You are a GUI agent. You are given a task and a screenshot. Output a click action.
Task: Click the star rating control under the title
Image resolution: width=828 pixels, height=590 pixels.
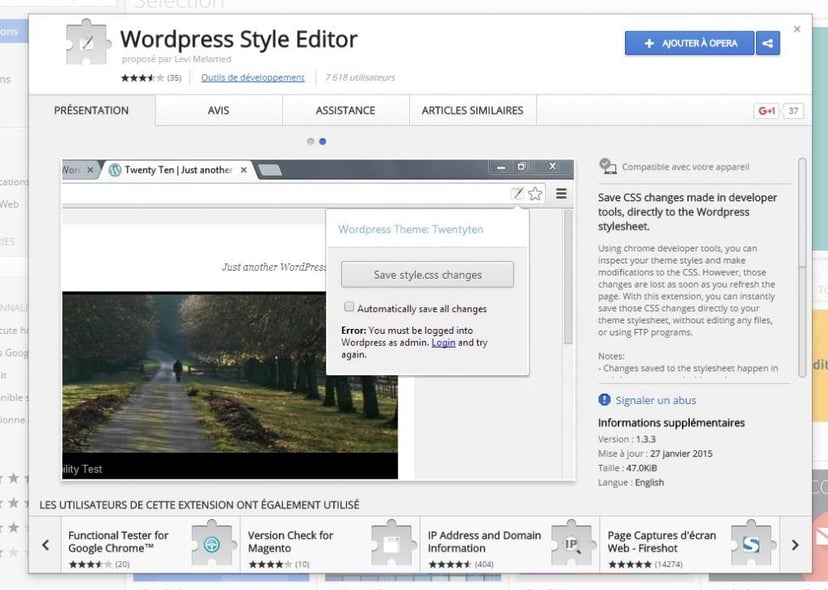(x=140, y=76)
